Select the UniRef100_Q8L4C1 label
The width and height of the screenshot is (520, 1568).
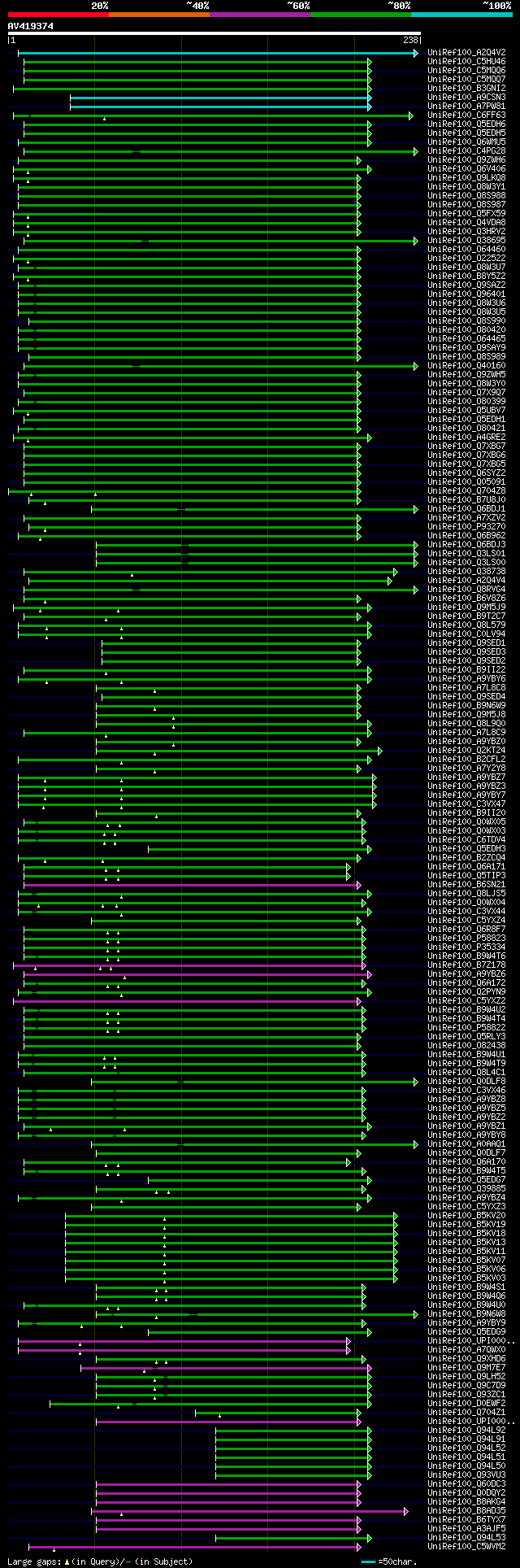coord(466,1073)
